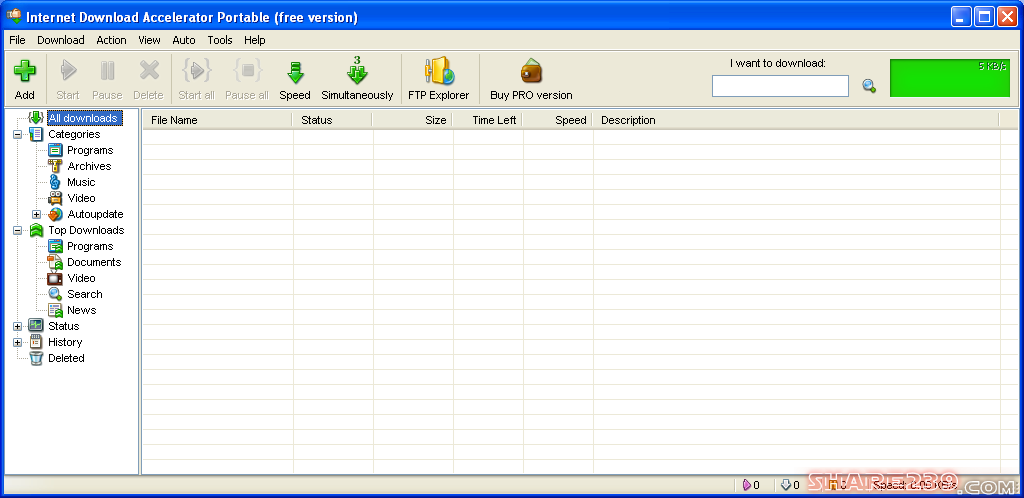Minimize the Internet Download Accelerator window
Screen dimensions: 1024x498
pyautogui.click(x=961, y=17)
